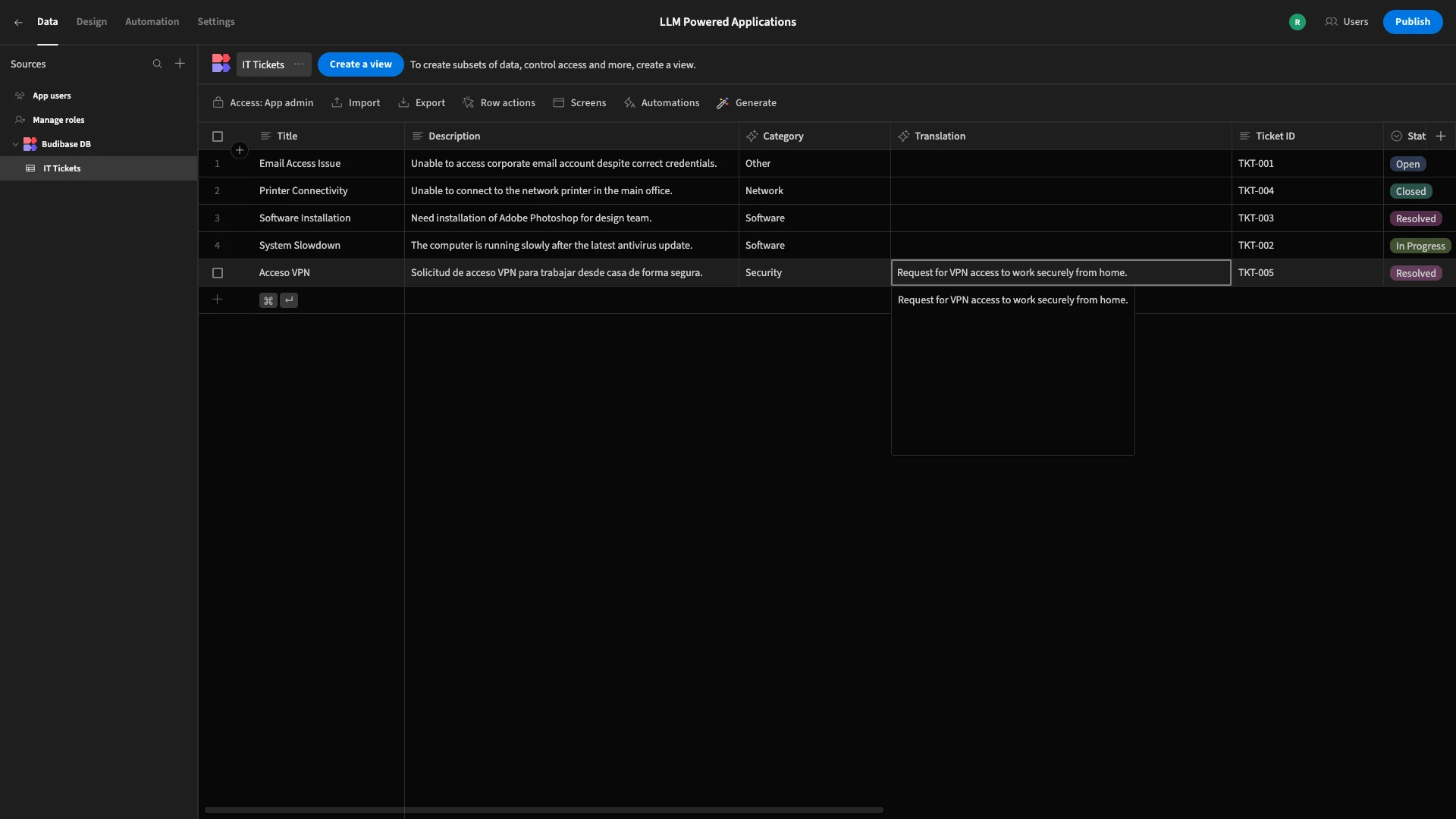Open the In Progress status cell
Viewport: 1456px width, 819px height.
(1420, 246)
